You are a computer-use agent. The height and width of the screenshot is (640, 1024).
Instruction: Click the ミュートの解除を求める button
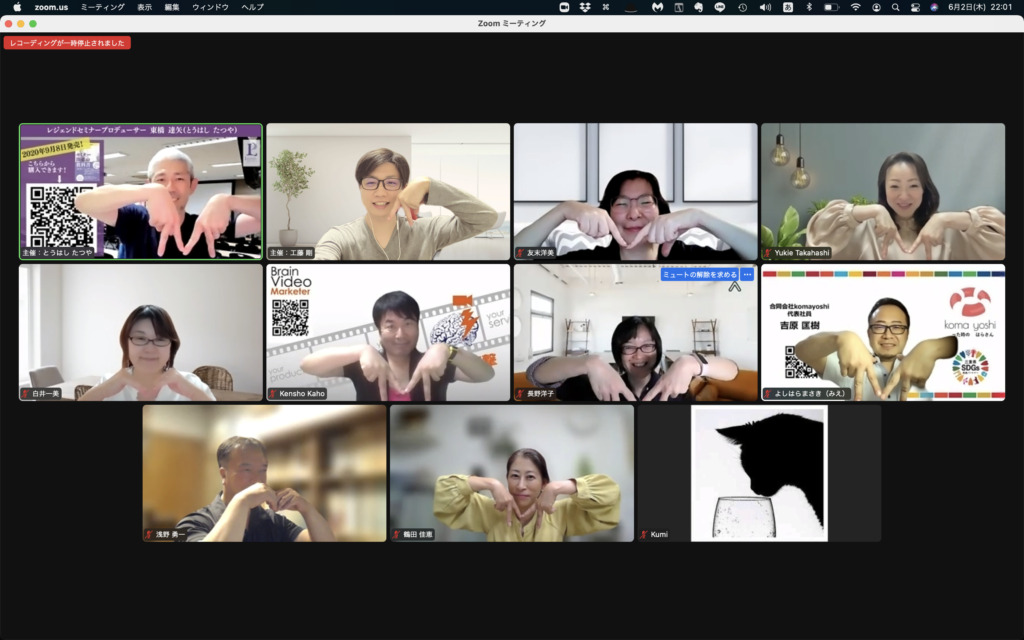coord(699,274)
